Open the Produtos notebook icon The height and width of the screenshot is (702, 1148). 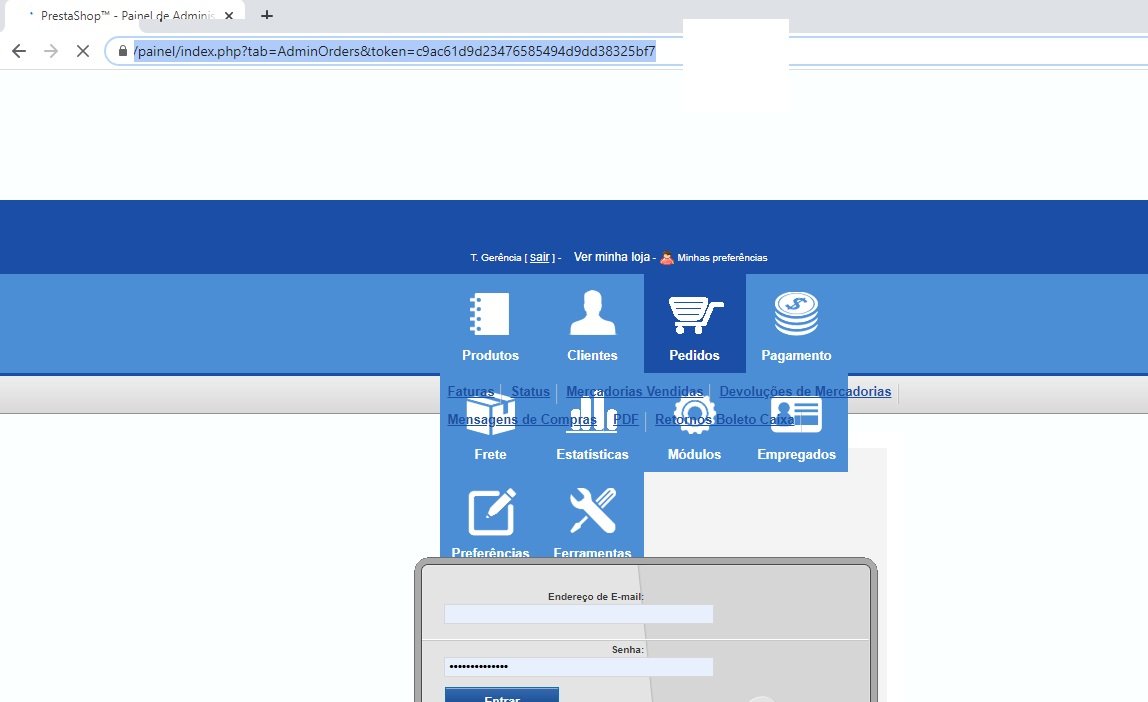[489, 314]
